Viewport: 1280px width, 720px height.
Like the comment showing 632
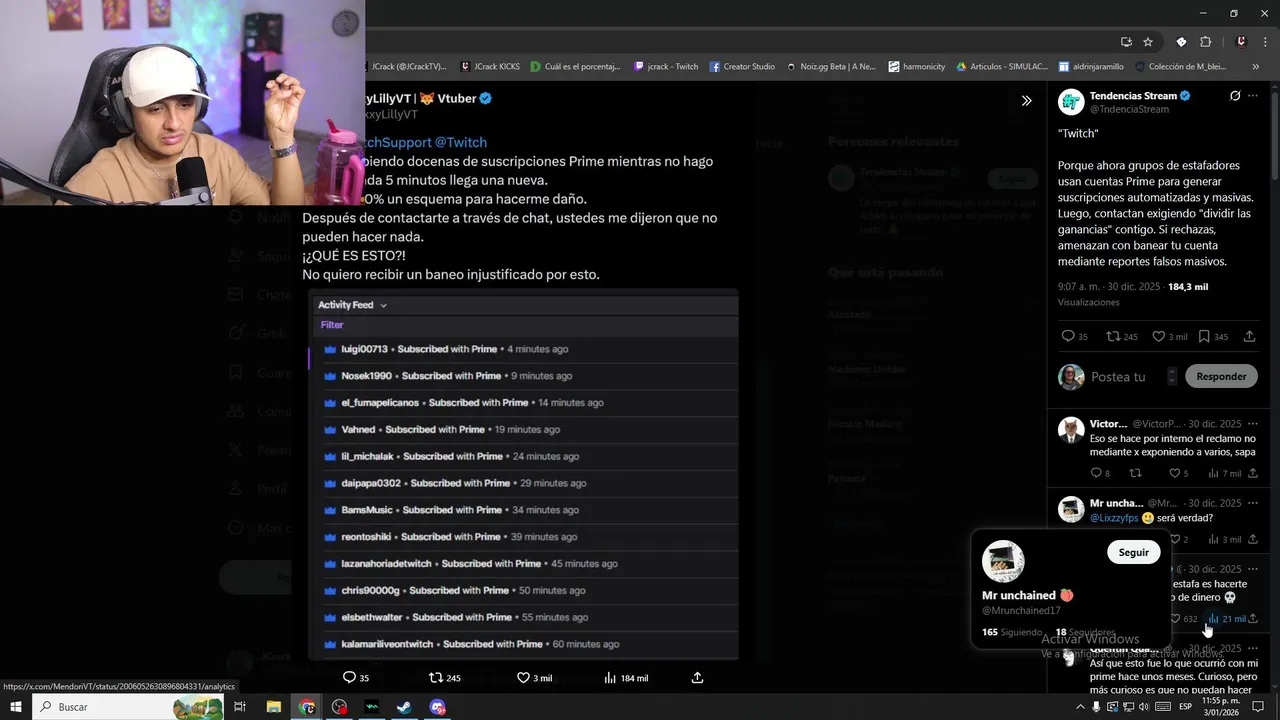click(x=1182, y=619)
